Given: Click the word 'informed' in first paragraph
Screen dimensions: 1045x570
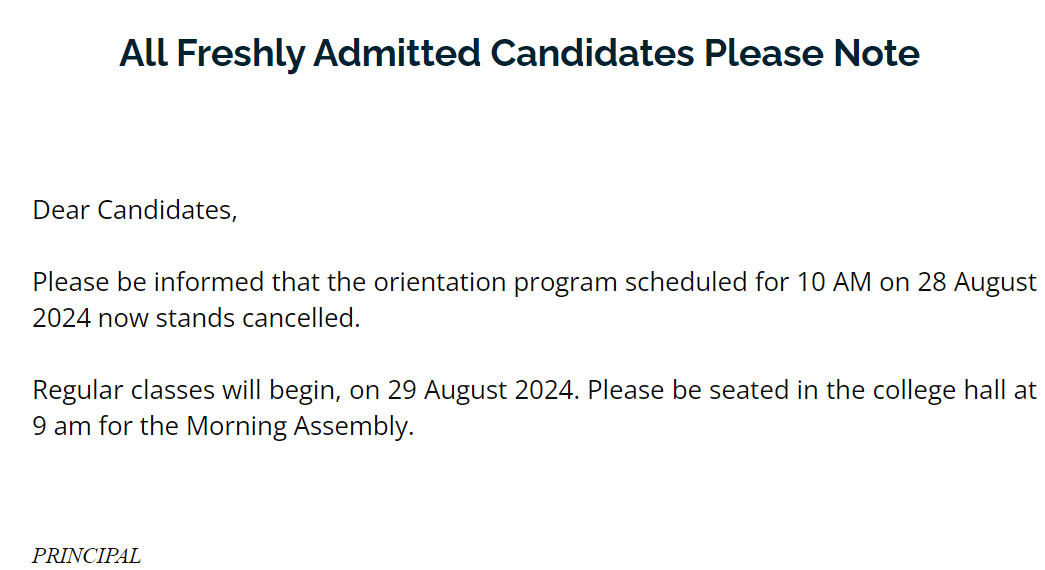Looking at the screenshot, I should click(209, 282).
